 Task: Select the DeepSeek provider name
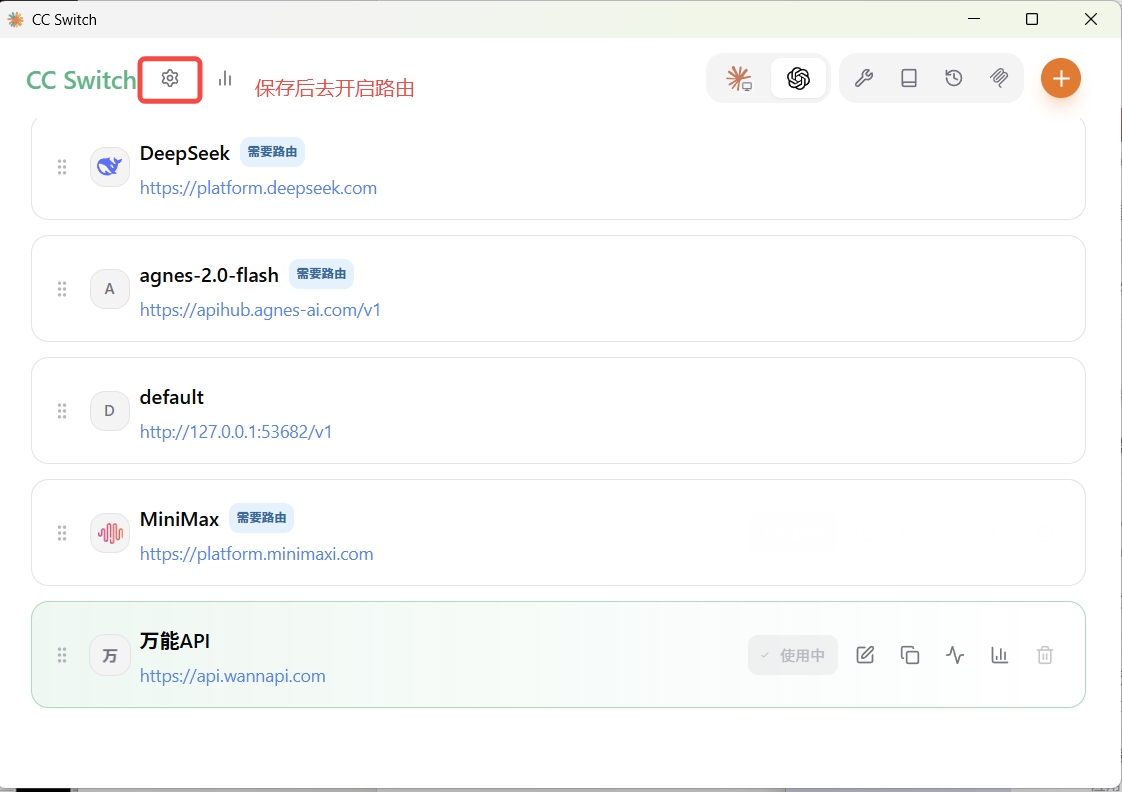tap(185, 153)
